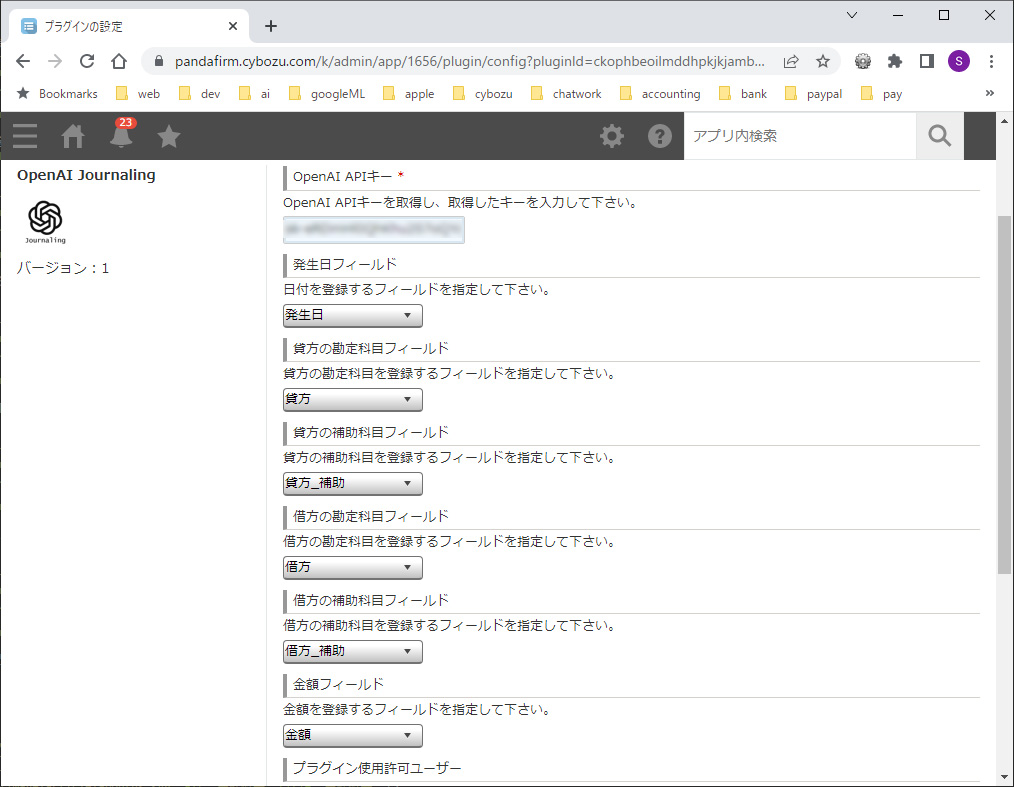
Task: Close the プラグインの設定 tab
Action: [x=233, y=26]
